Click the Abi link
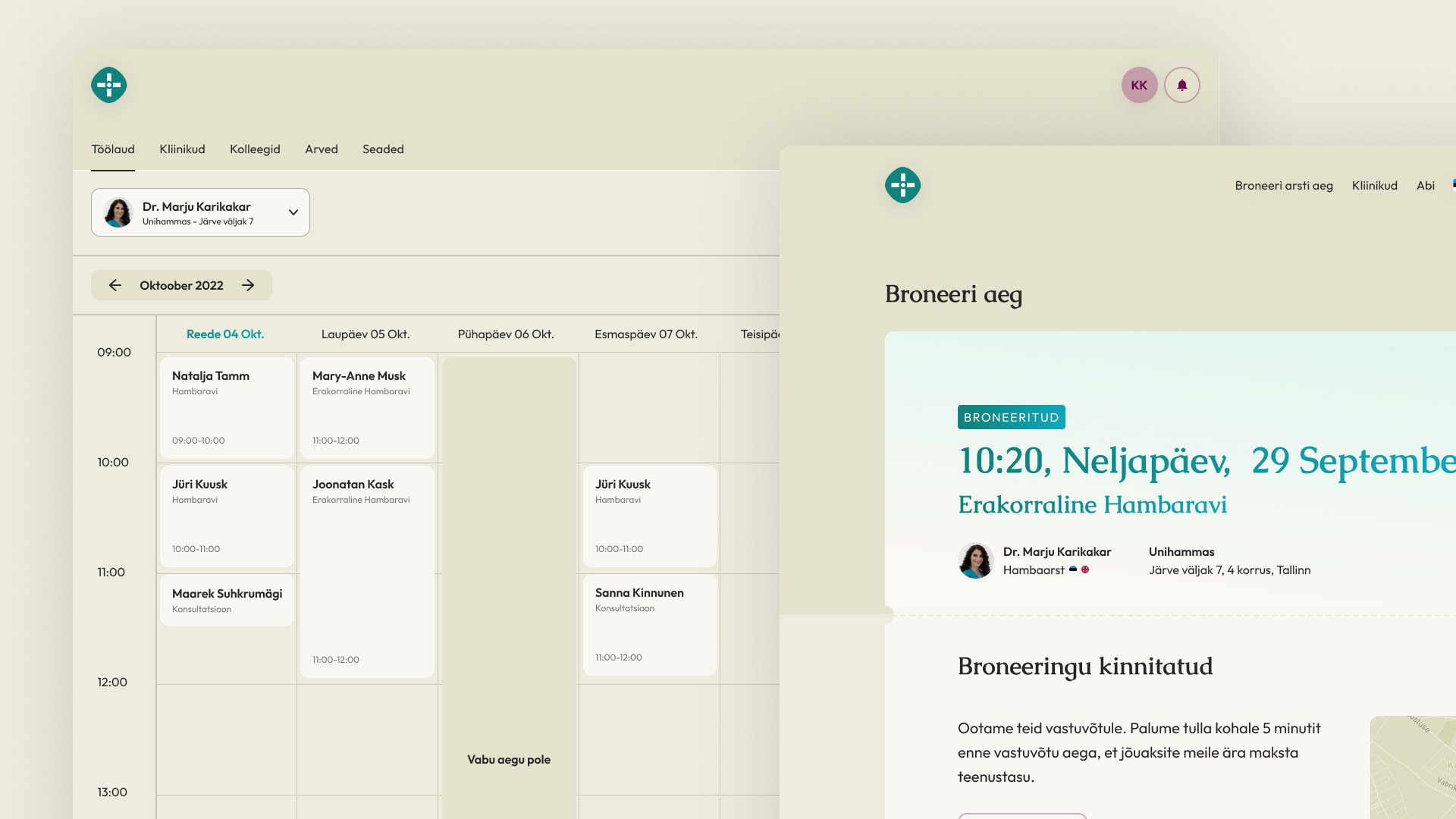This screenshot has height=819, width=1456. click(1425, 185)
